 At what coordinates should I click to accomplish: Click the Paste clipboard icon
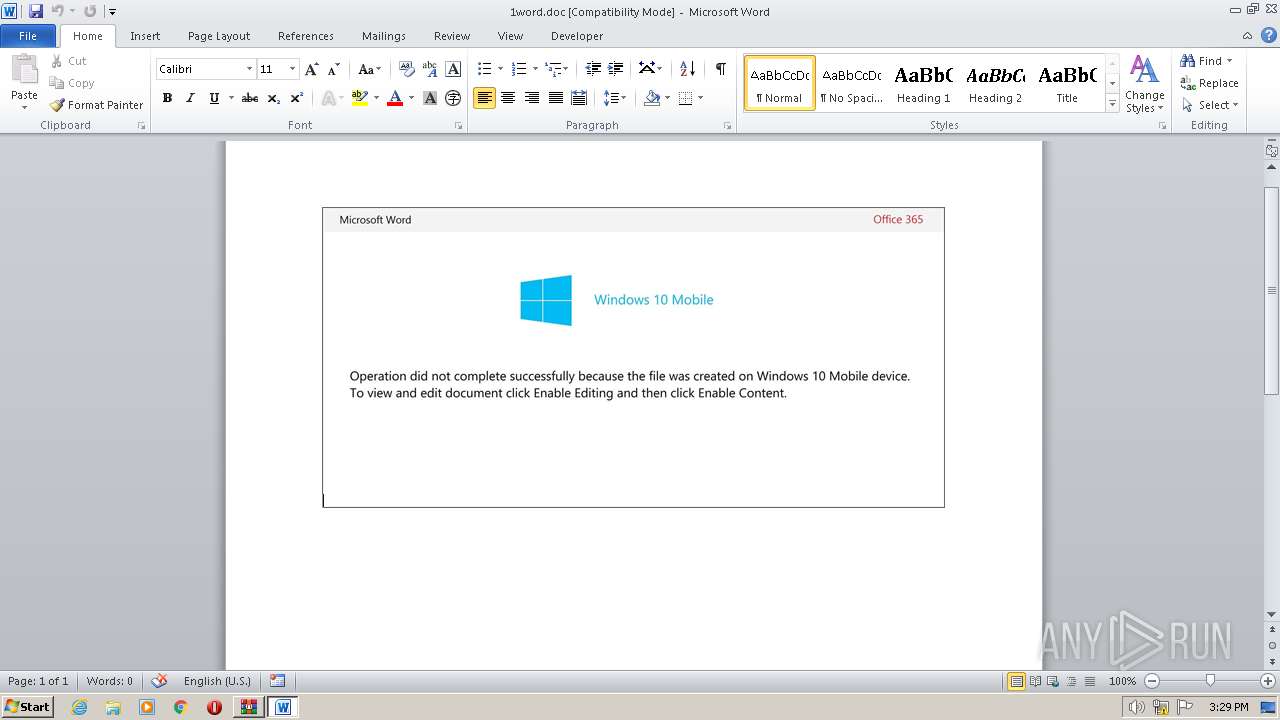[24, 72]
